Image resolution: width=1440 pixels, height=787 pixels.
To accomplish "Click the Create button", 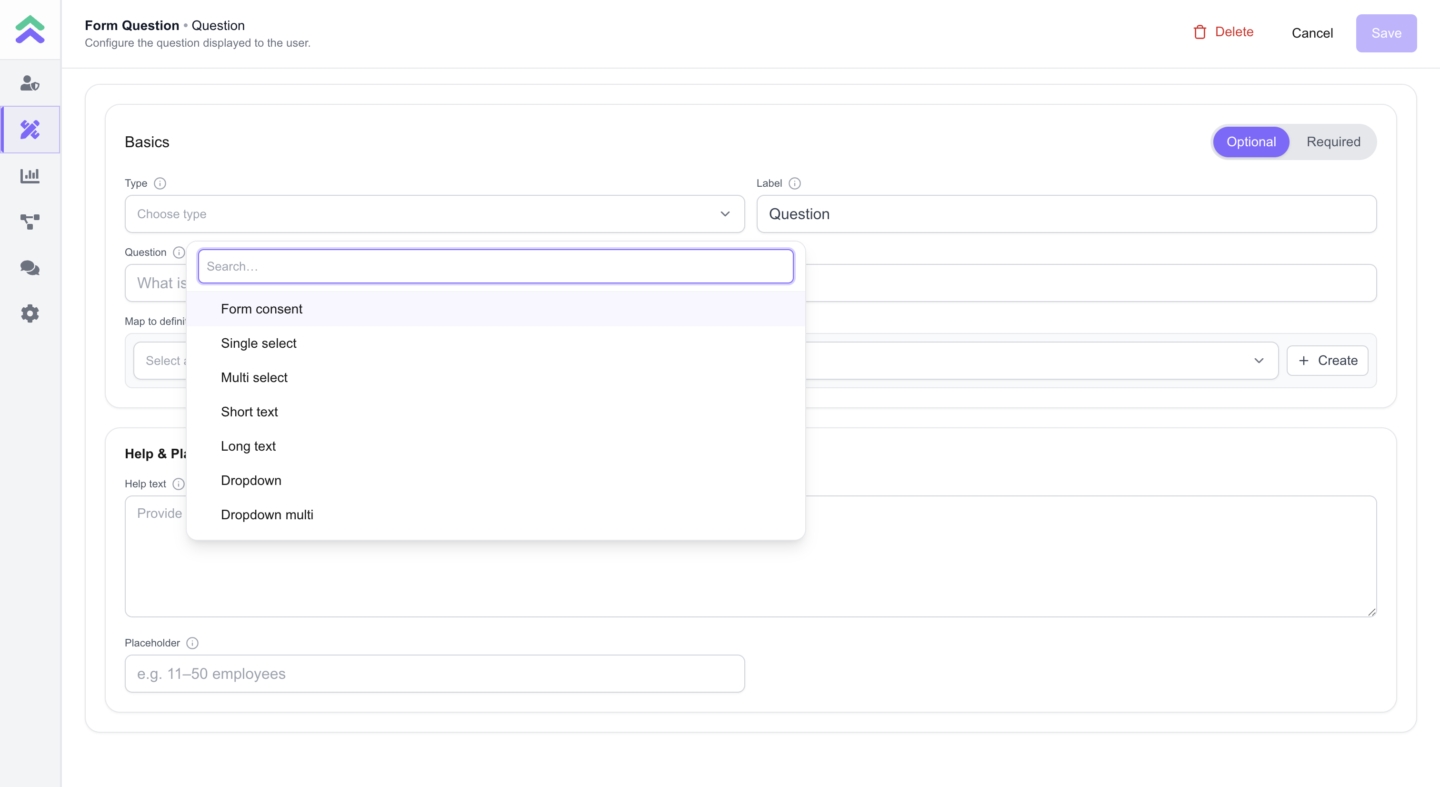I will point(1327,361).
